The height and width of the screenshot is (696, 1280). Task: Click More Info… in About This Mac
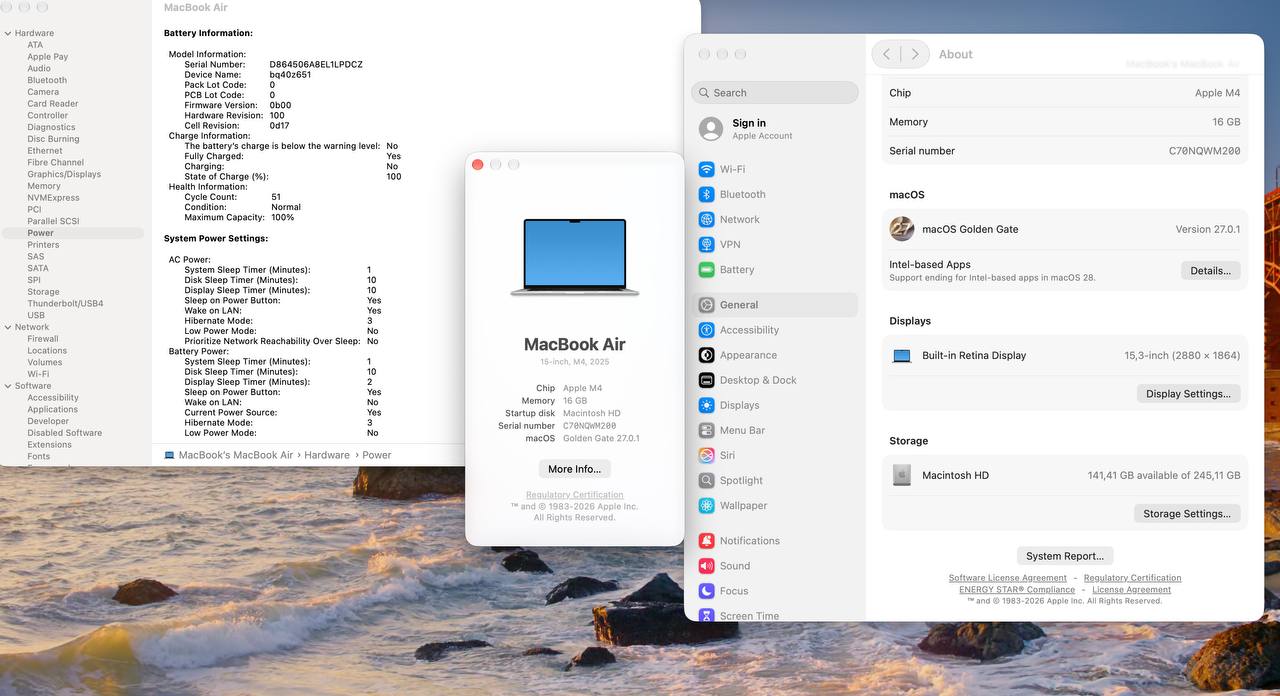575,469
